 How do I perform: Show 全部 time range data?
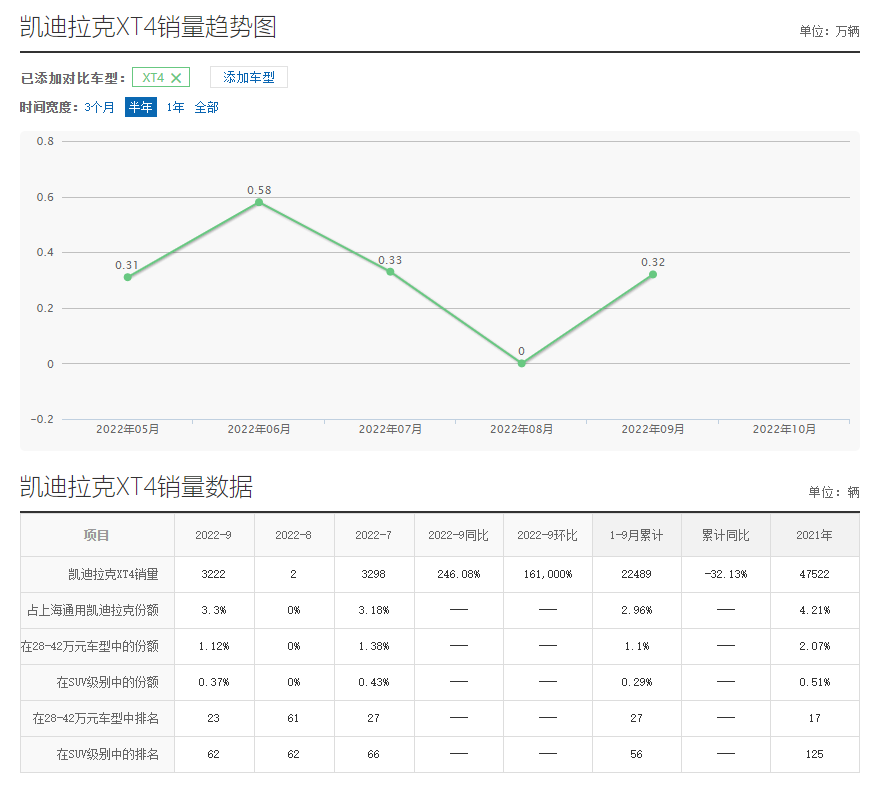(x=206, y=107)
